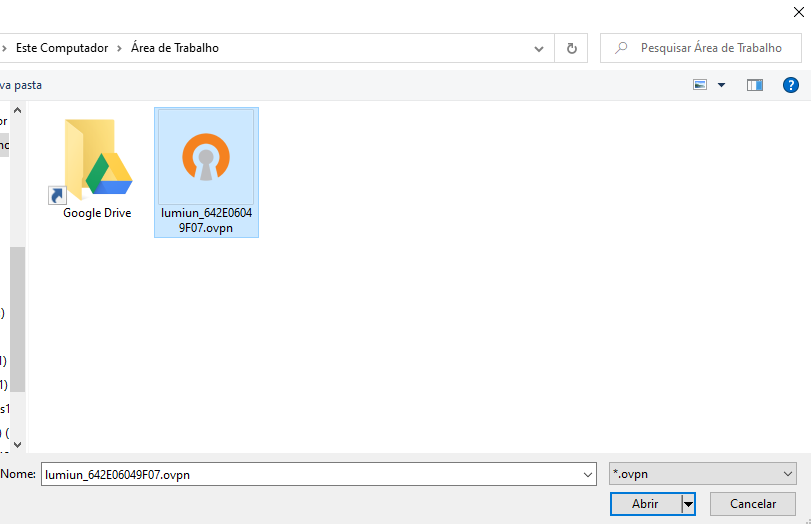The height and width of the screenshot is (524, 811).
Task: Create a new folder via Nova pasta
Action: 21,85
